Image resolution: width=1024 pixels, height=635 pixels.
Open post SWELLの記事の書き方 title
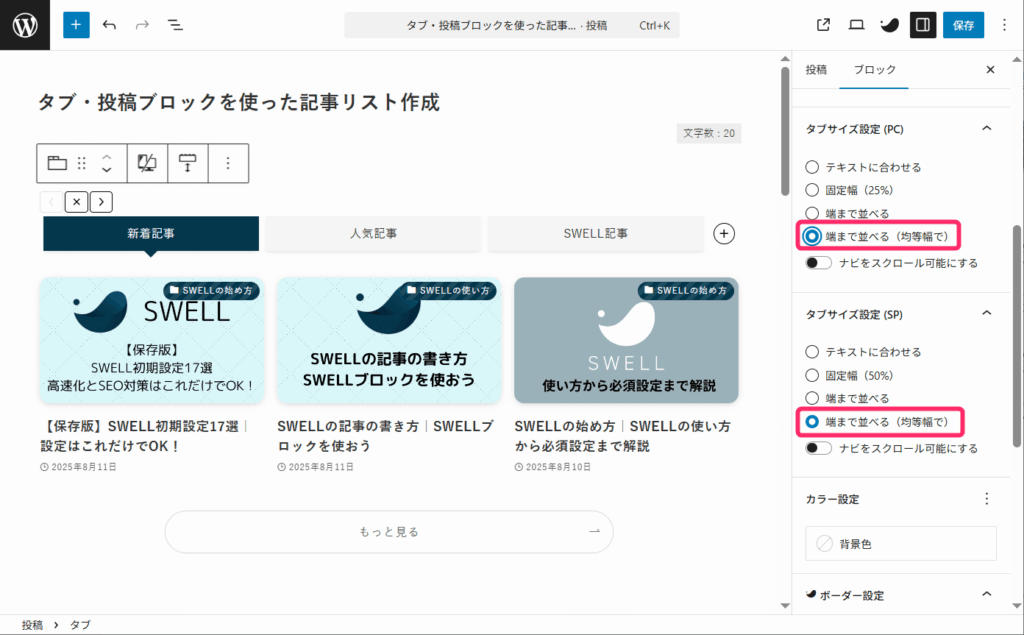386,436
